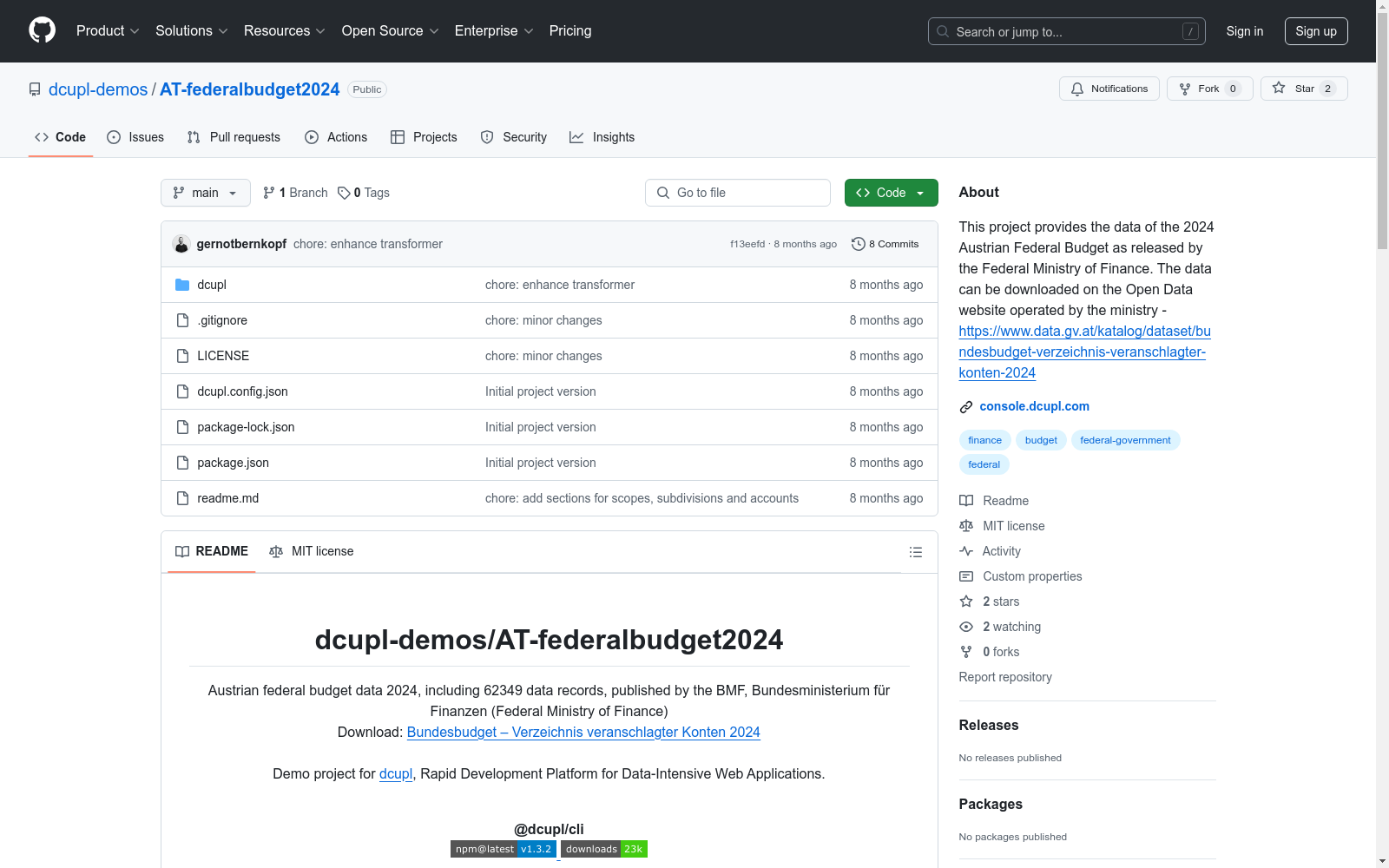Click the fork icon next to 0 forks

(x=966, y=652)
